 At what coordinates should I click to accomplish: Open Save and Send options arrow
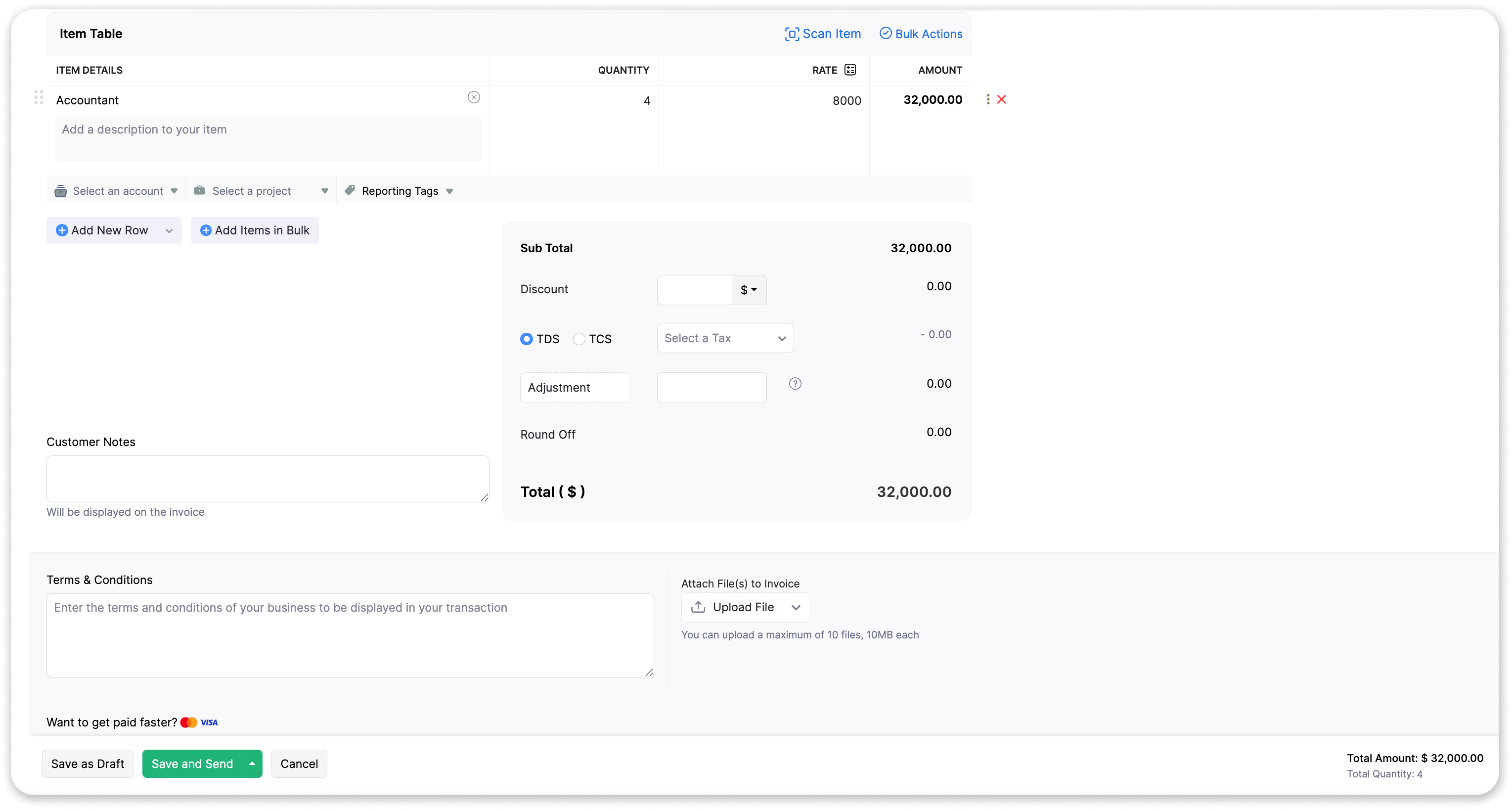click(x=252, y=764)
